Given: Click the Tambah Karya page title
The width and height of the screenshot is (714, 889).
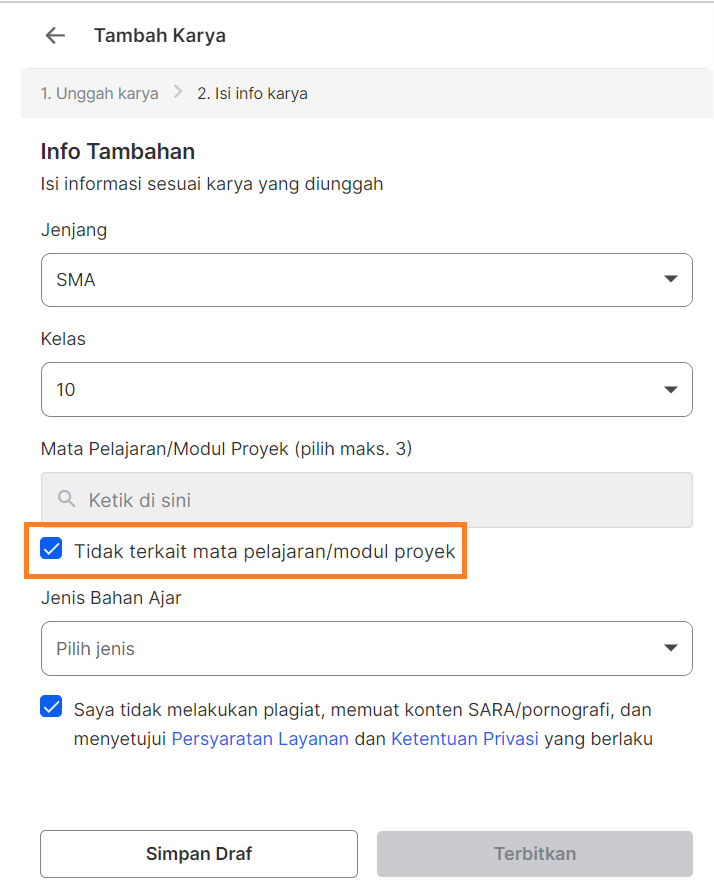Looking at the screenshot, I should tap(159, 35).
